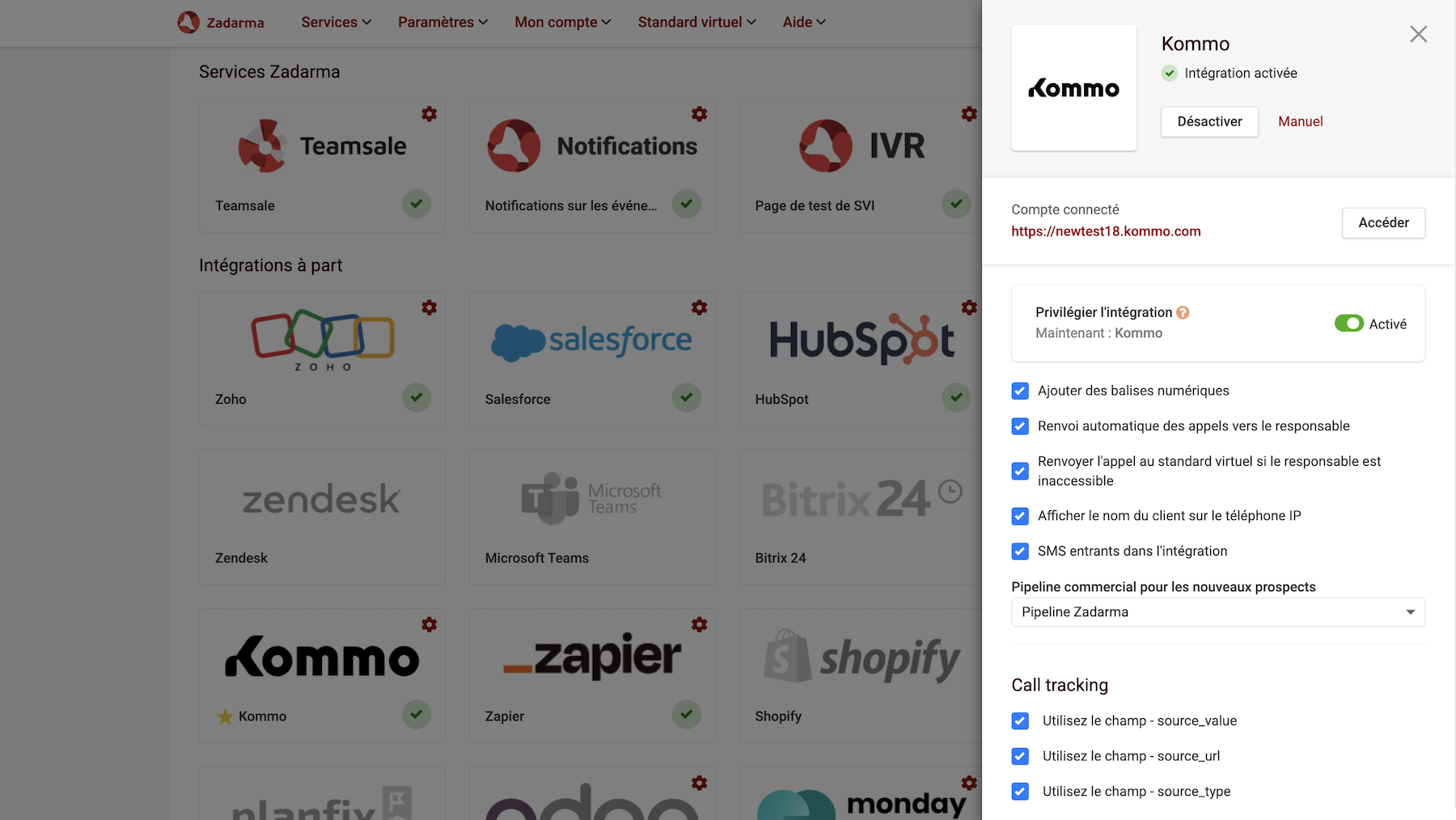Open the Mon compte menu
Screen dimensions: 1456x820
point(562,22)
